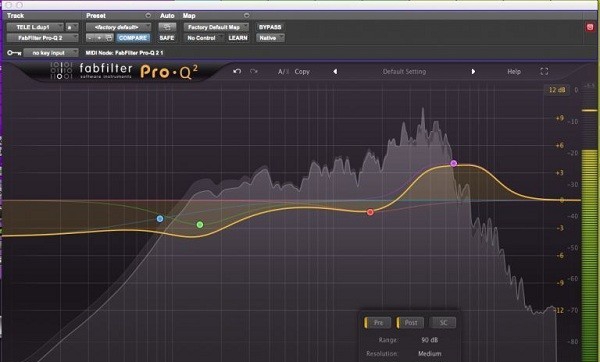
Task: Enter full screen mode
Action: (x=544, y=72)
